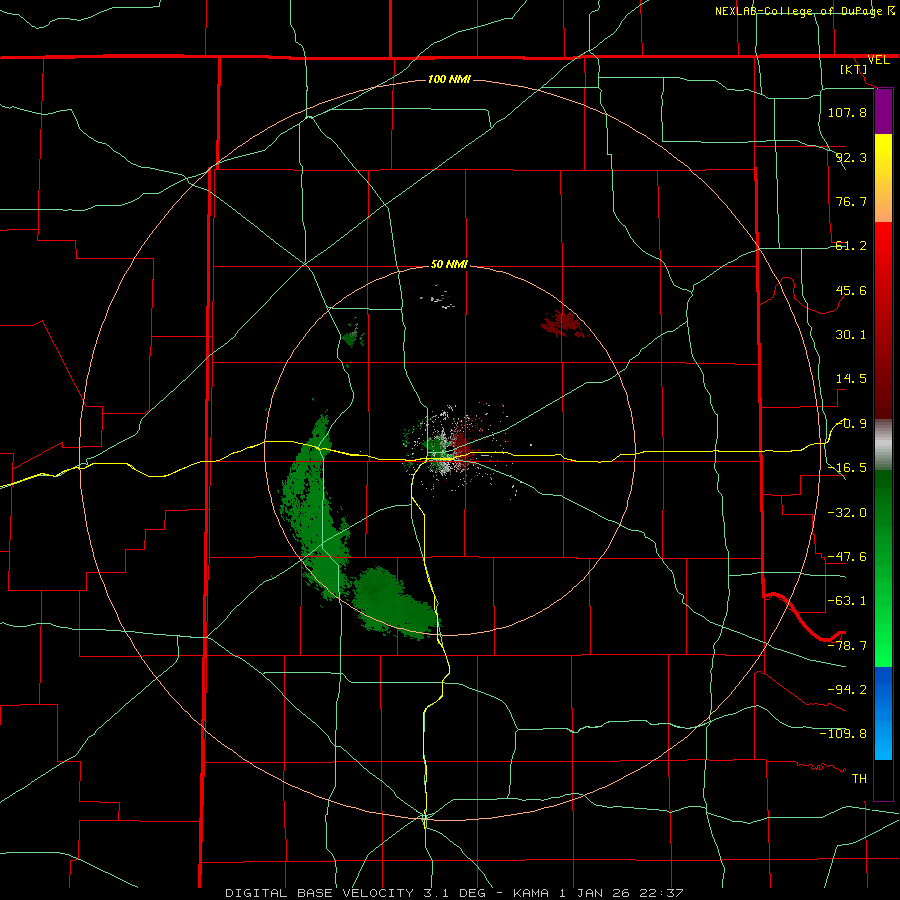The image size is (900, 900).
Task: Click the 'KAMA 1 JAN 26 22:37' timestamp
Action: pyautogui.click(x=598, y=893)
